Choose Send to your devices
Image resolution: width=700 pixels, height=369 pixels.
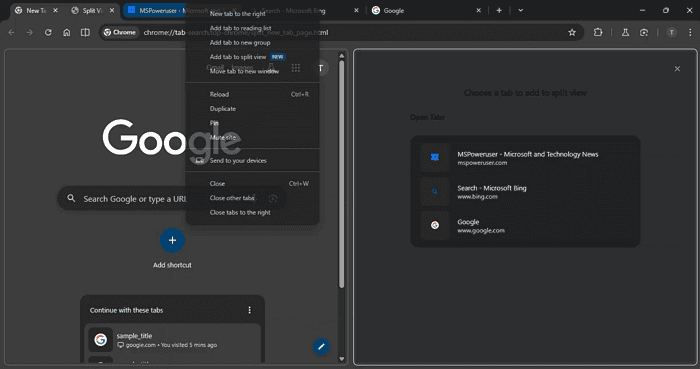[x=252, y=160]
